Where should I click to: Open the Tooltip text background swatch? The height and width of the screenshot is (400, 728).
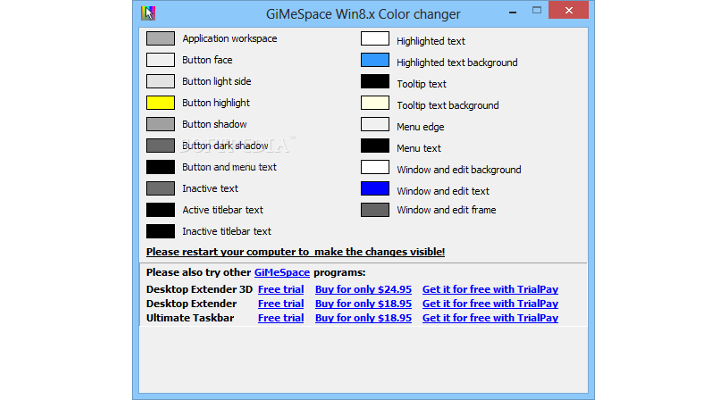tap(375, 104)
